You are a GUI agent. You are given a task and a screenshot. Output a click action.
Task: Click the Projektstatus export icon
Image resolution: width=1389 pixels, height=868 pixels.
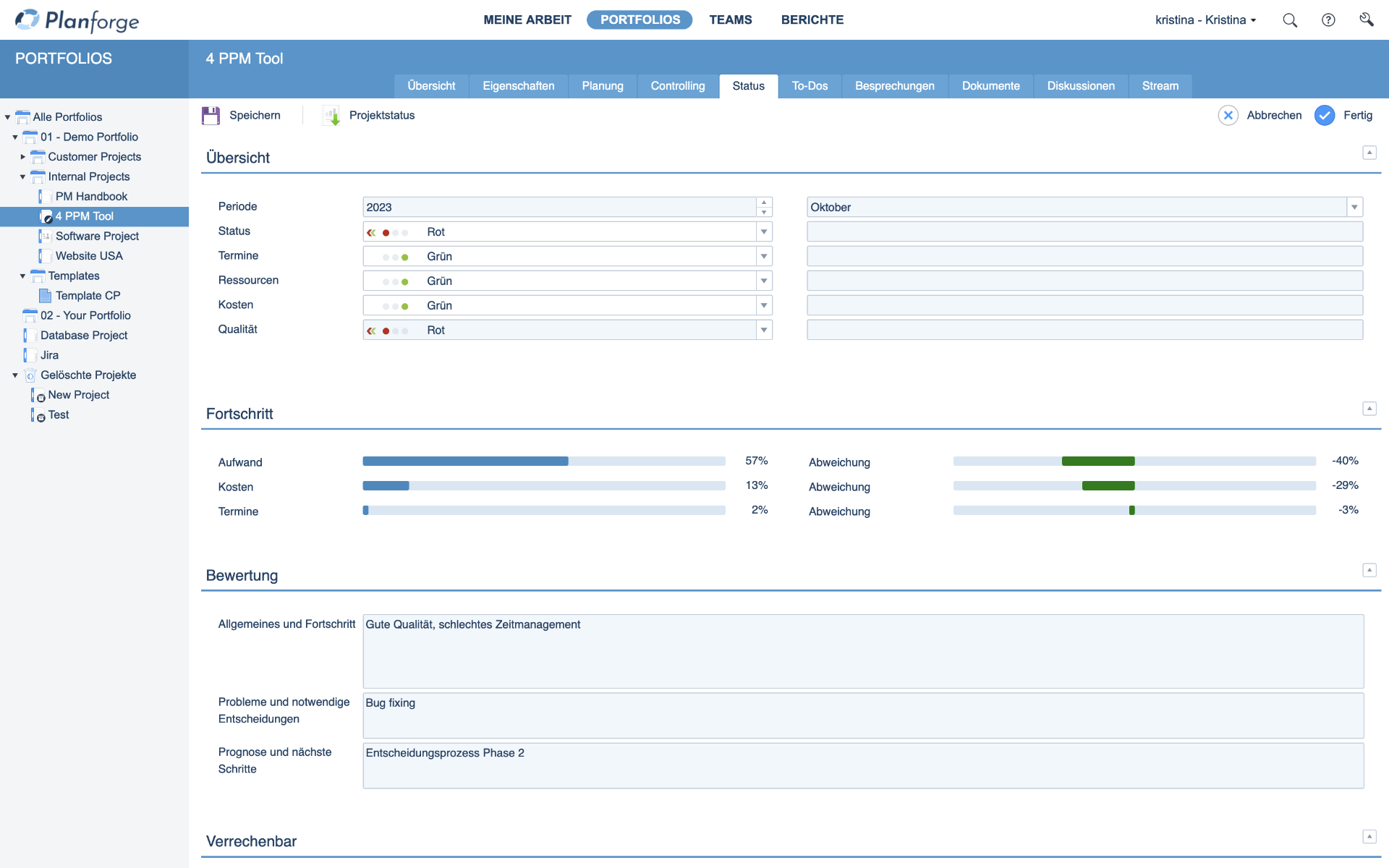pyautogui.click(x=331, y=116)
